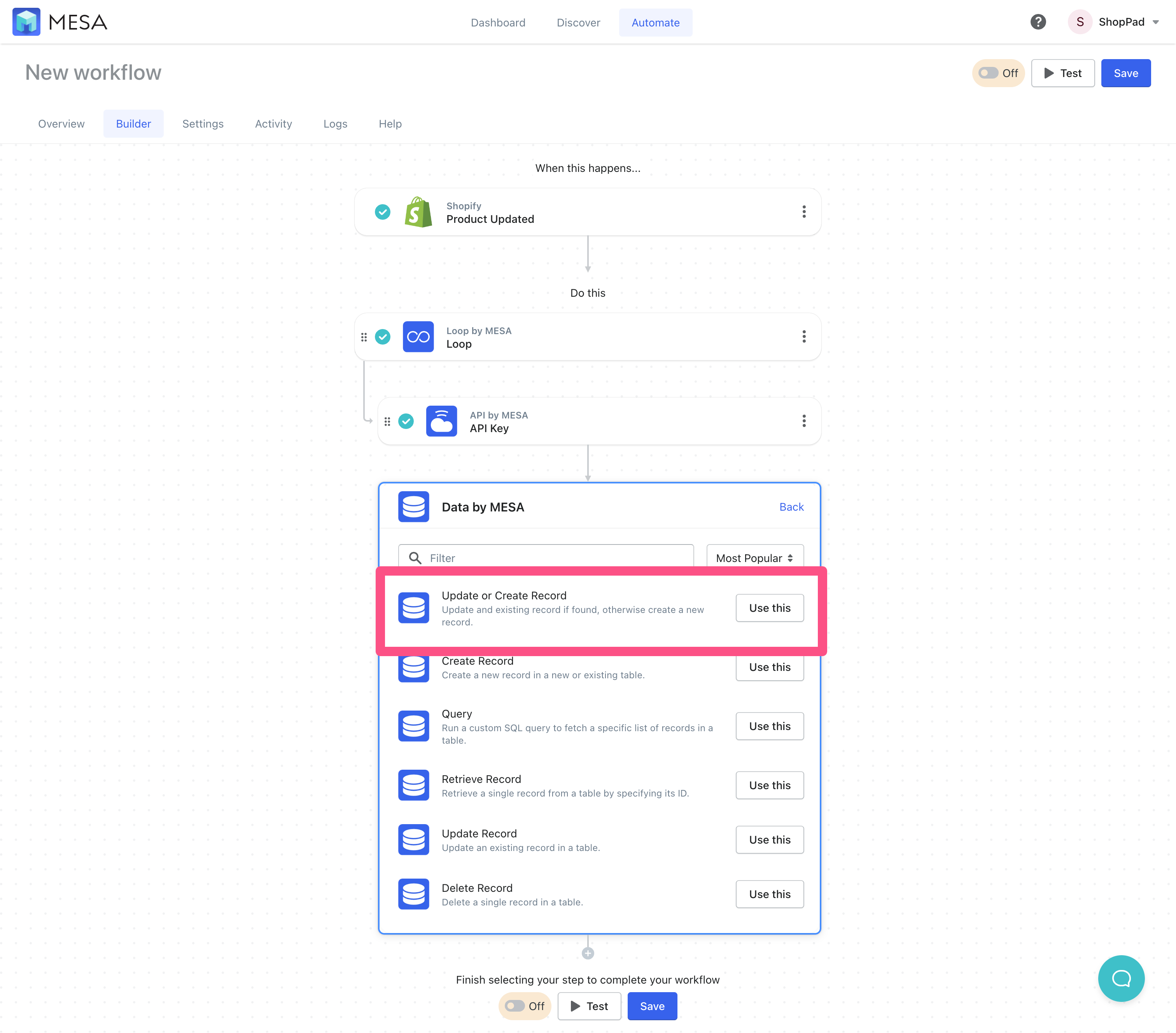Click the bottom Save button

point(652,1006)
